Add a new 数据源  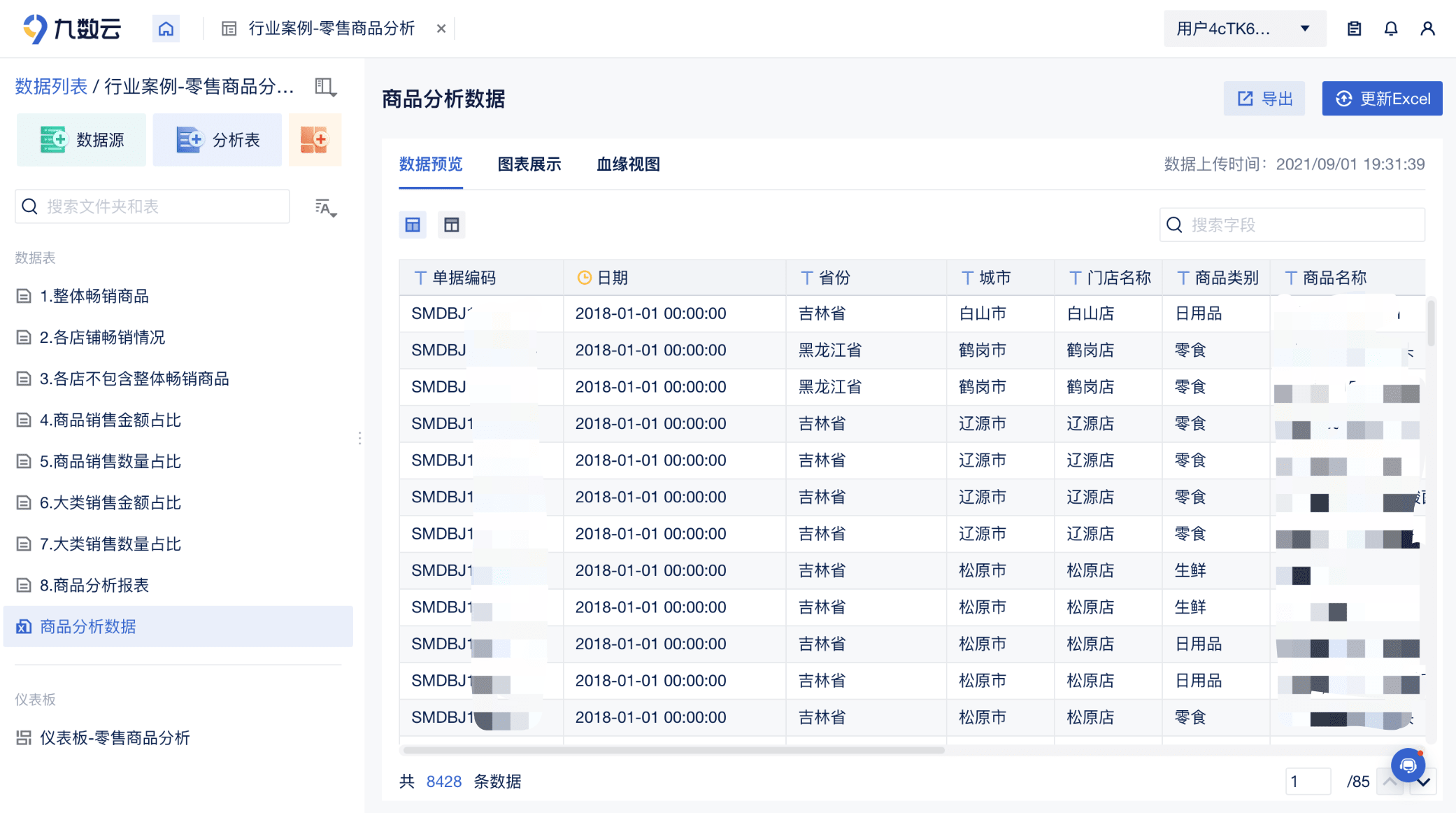[x=82, y=140]
